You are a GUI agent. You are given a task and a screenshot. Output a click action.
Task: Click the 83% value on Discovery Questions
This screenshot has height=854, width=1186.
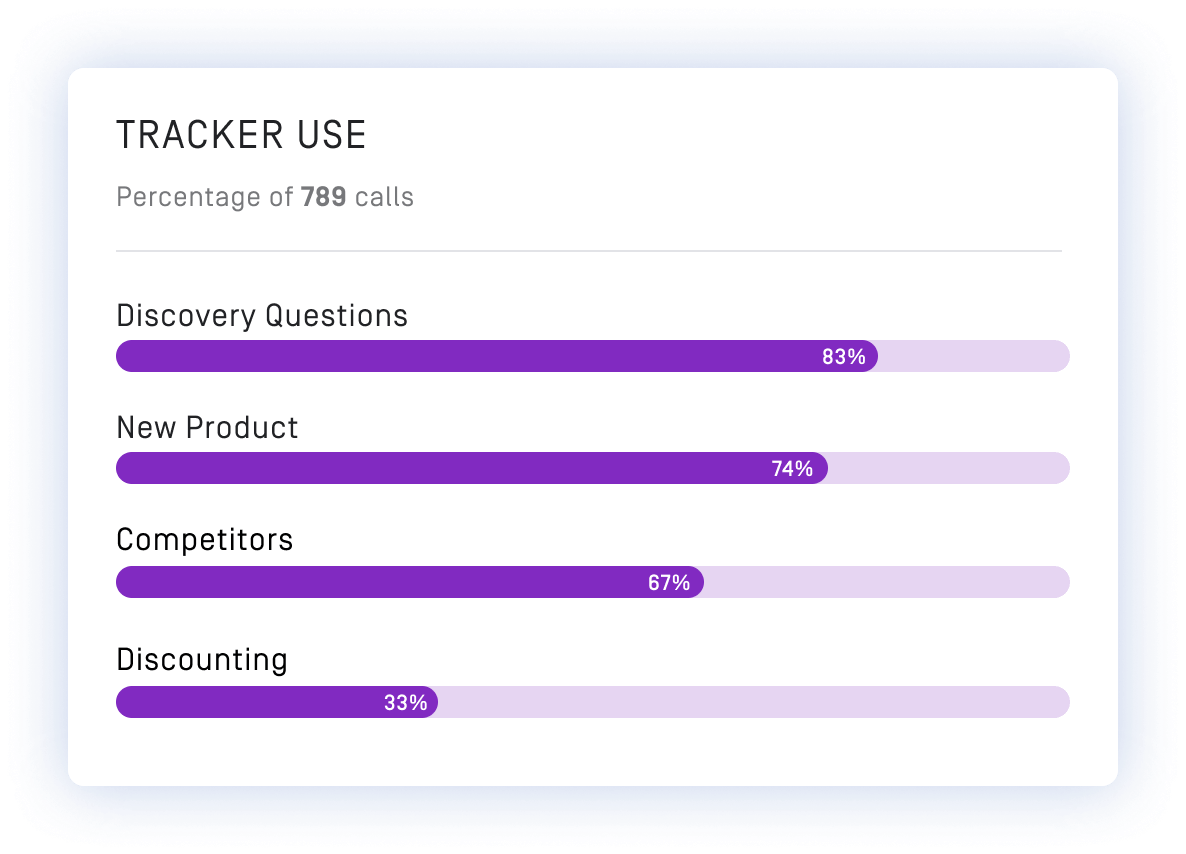[x=843, y=356]
